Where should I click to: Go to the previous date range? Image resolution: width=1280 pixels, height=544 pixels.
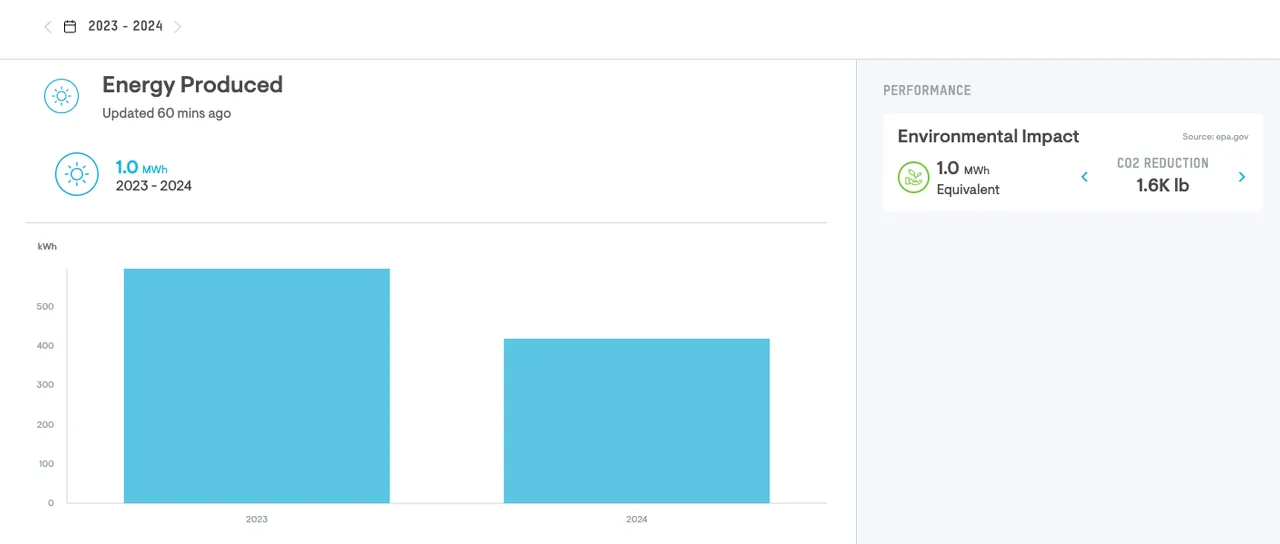[x=47, y=27]
